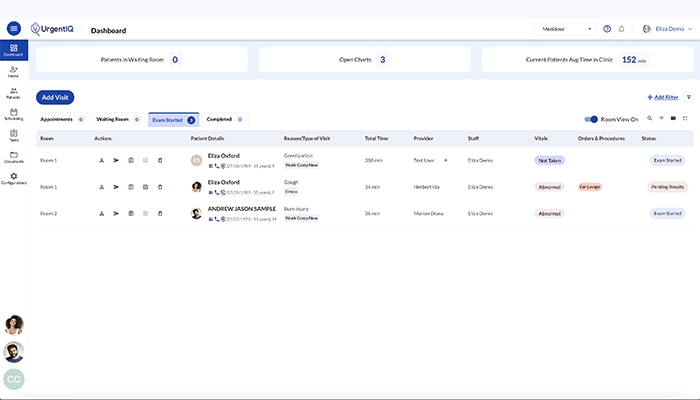The image size is (700, 400).
Task: Click the Pending Results status badge
Action: click(667, 187)
